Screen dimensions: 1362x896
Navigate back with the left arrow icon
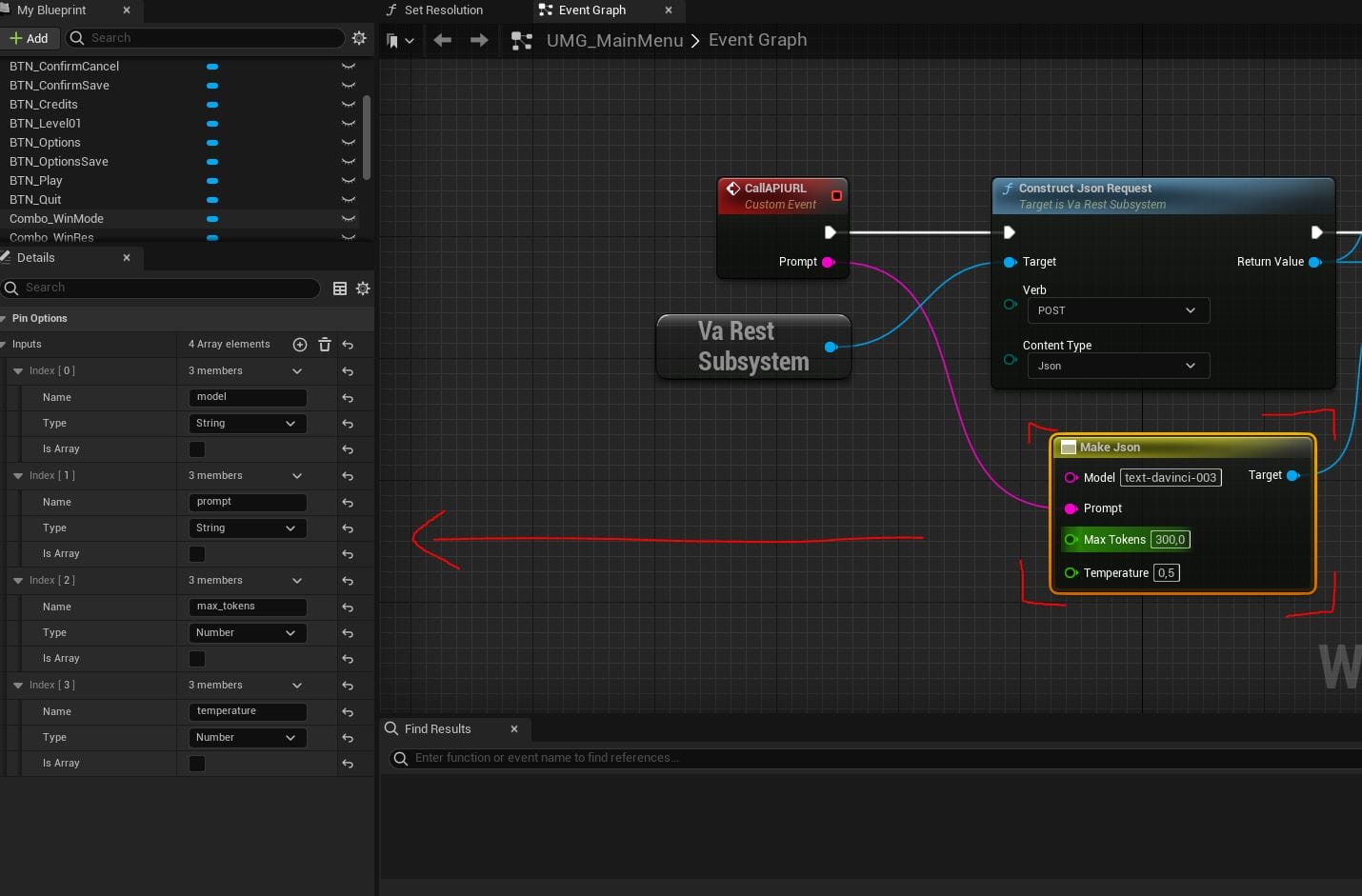[x=442, y=40]
